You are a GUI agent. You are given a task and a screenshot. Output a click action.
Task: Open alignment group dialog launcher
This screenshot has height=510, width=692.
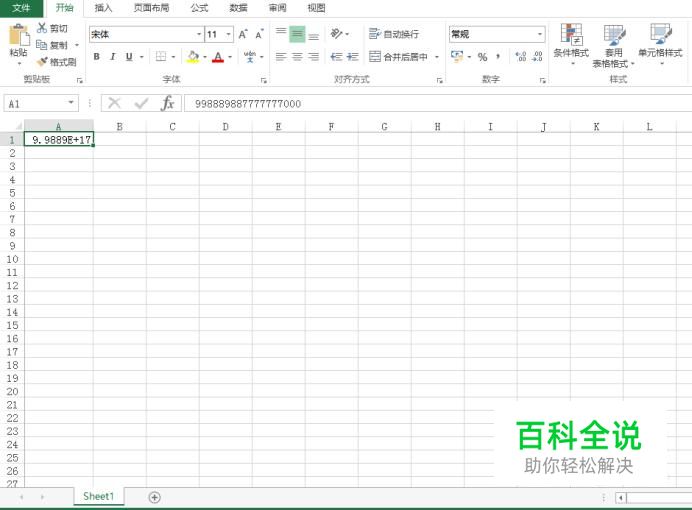[x=440, y=80]
